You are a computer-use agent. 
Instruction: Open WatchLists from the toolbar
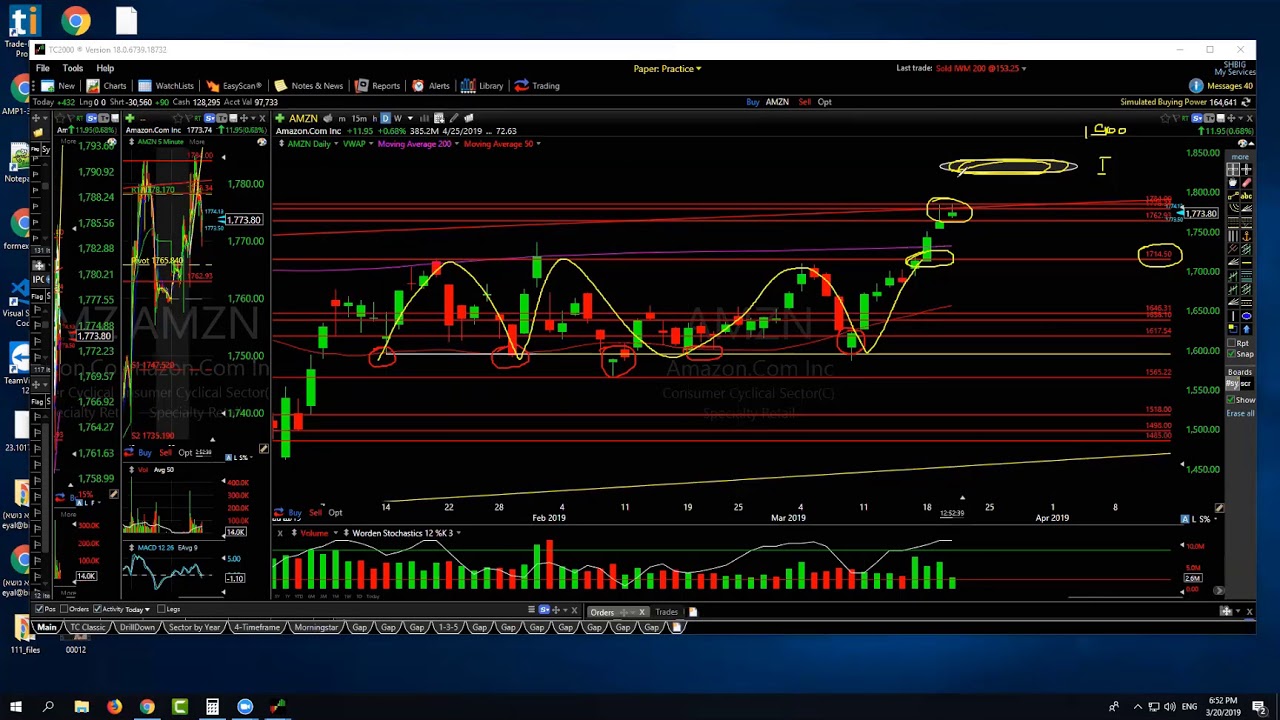coord(166,86)
